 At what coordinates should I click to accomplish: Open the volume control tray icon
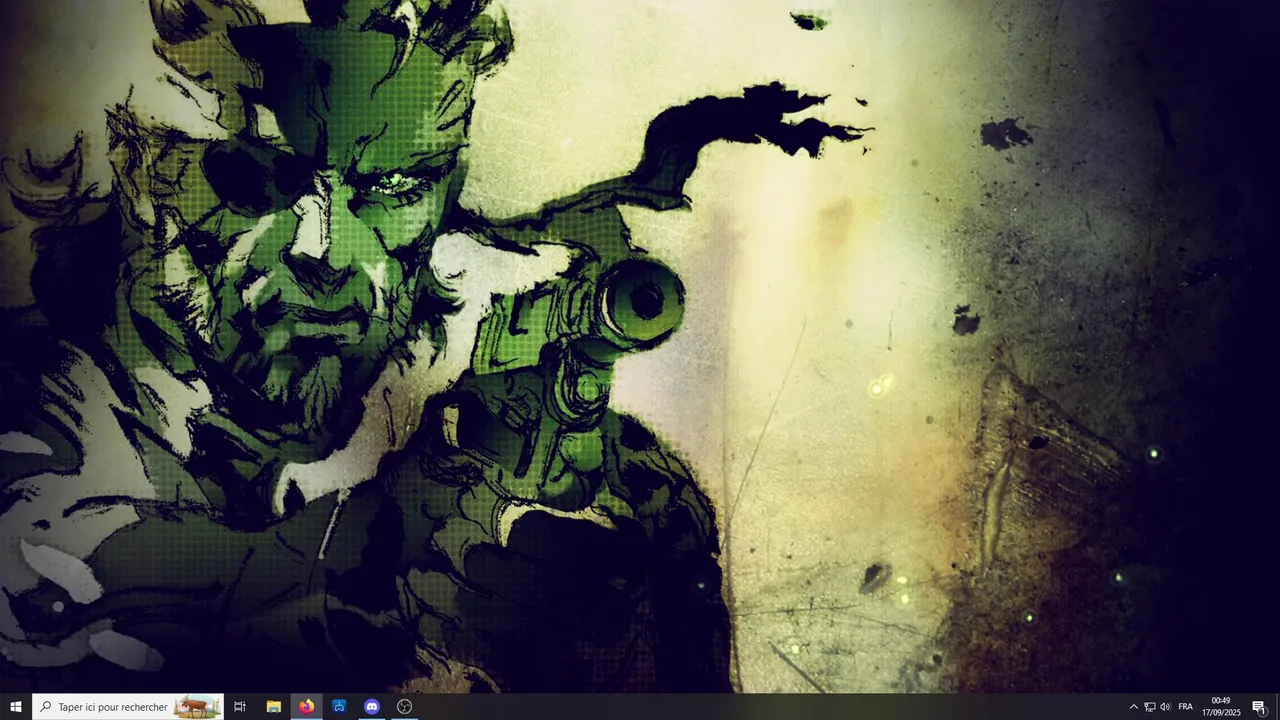pos(1165,707)
